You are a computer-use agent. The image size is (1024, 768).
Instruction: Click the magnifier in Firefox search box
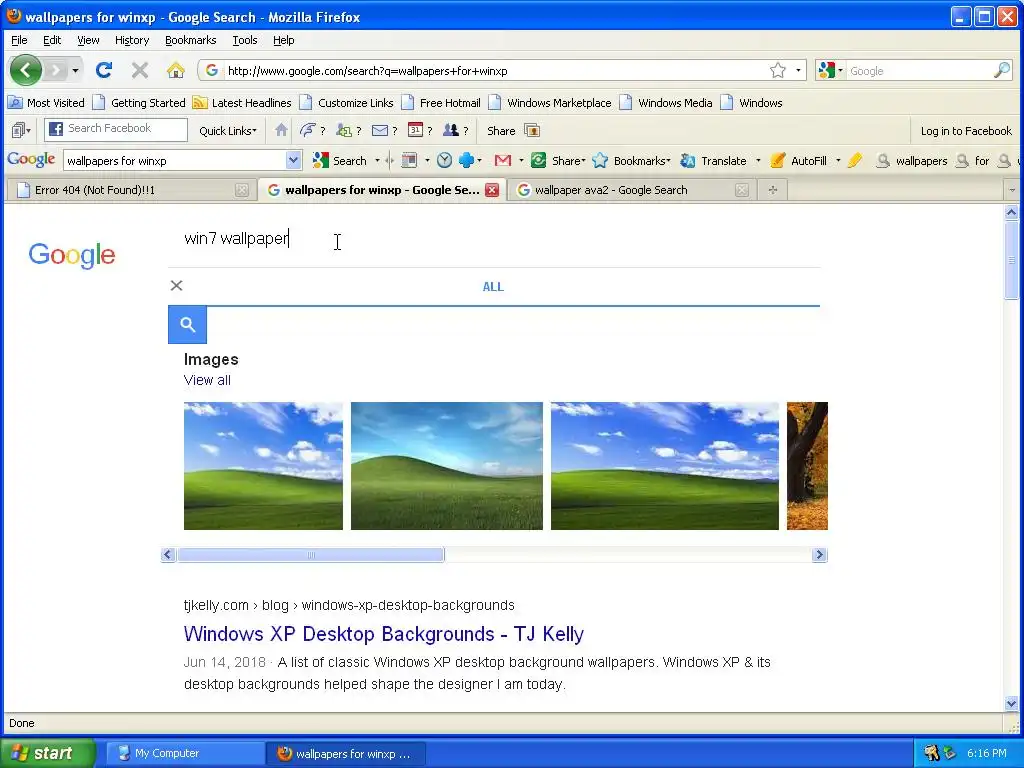(x=1002, y=70)
